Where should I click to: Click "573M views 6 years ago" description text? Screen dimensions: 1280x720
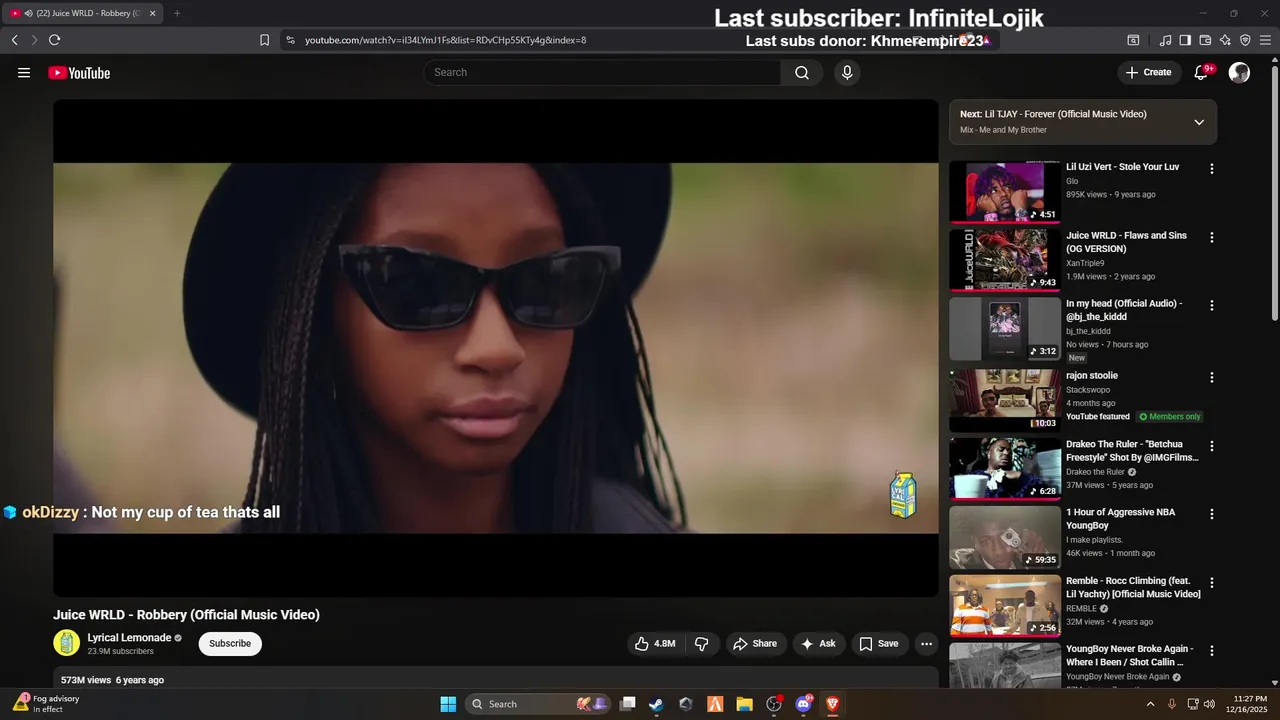click(x=112, y=680)
